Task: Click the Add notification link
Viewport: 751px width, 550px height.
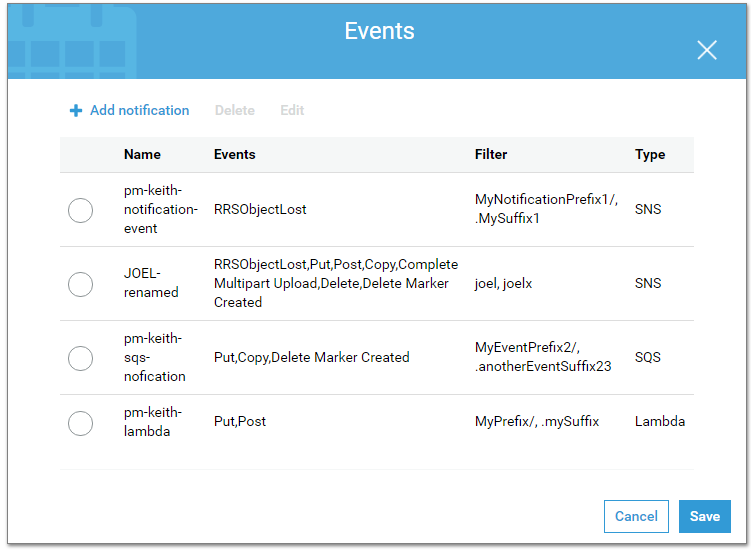Action: coord(139,110)
